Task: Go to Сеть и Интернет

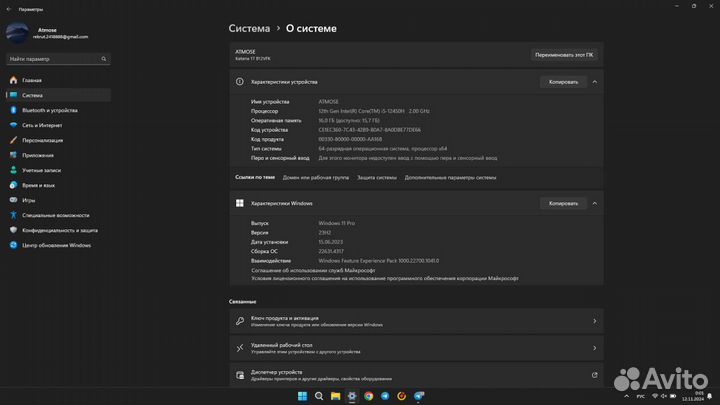Action: coord(58,125)
